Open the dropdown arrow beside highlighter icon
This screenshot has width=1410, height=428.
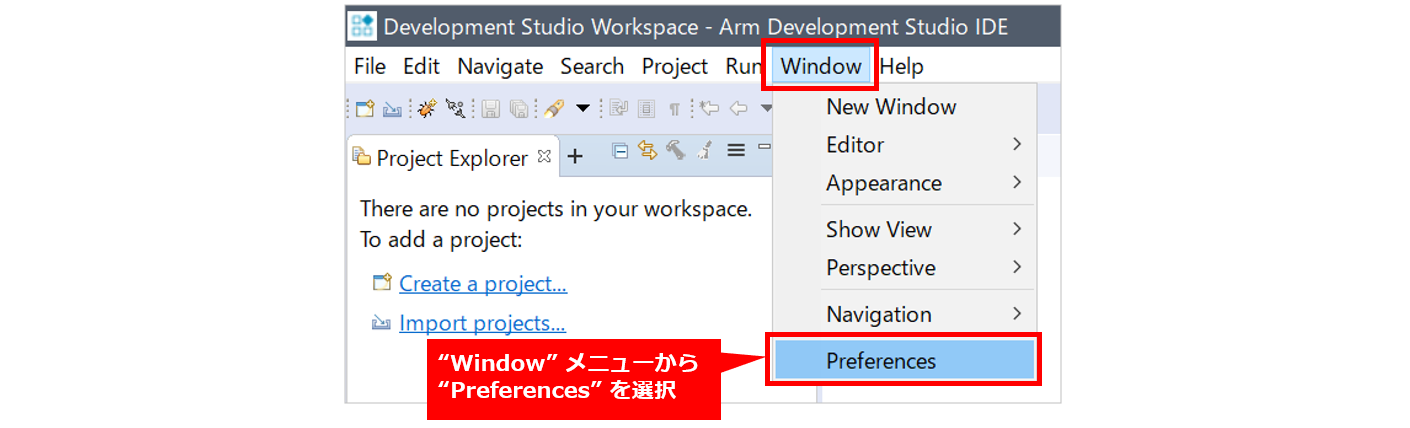tap(583, 108)
